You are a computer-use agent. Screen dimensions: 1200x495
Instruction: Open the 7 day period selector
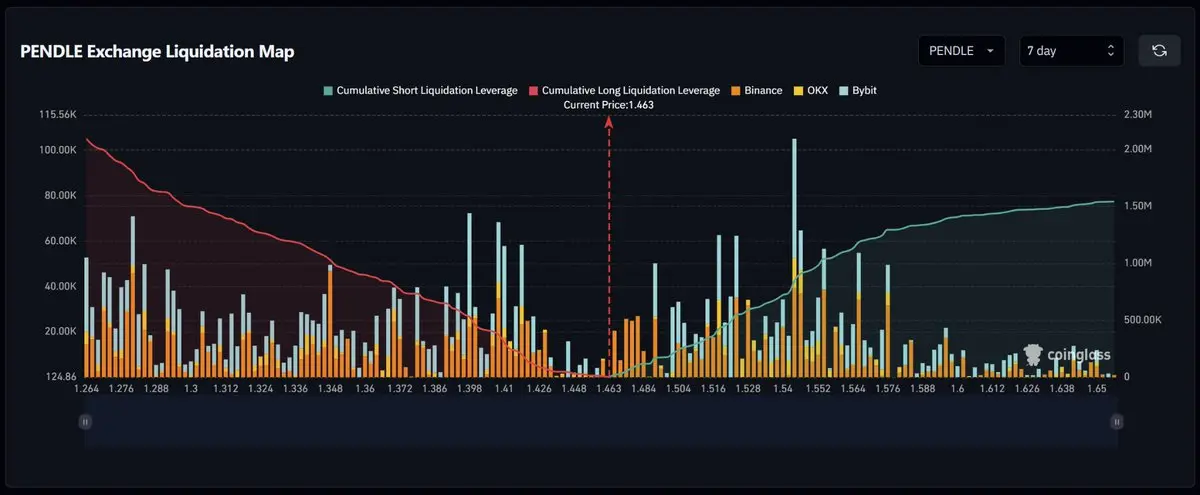[1071, 51]
